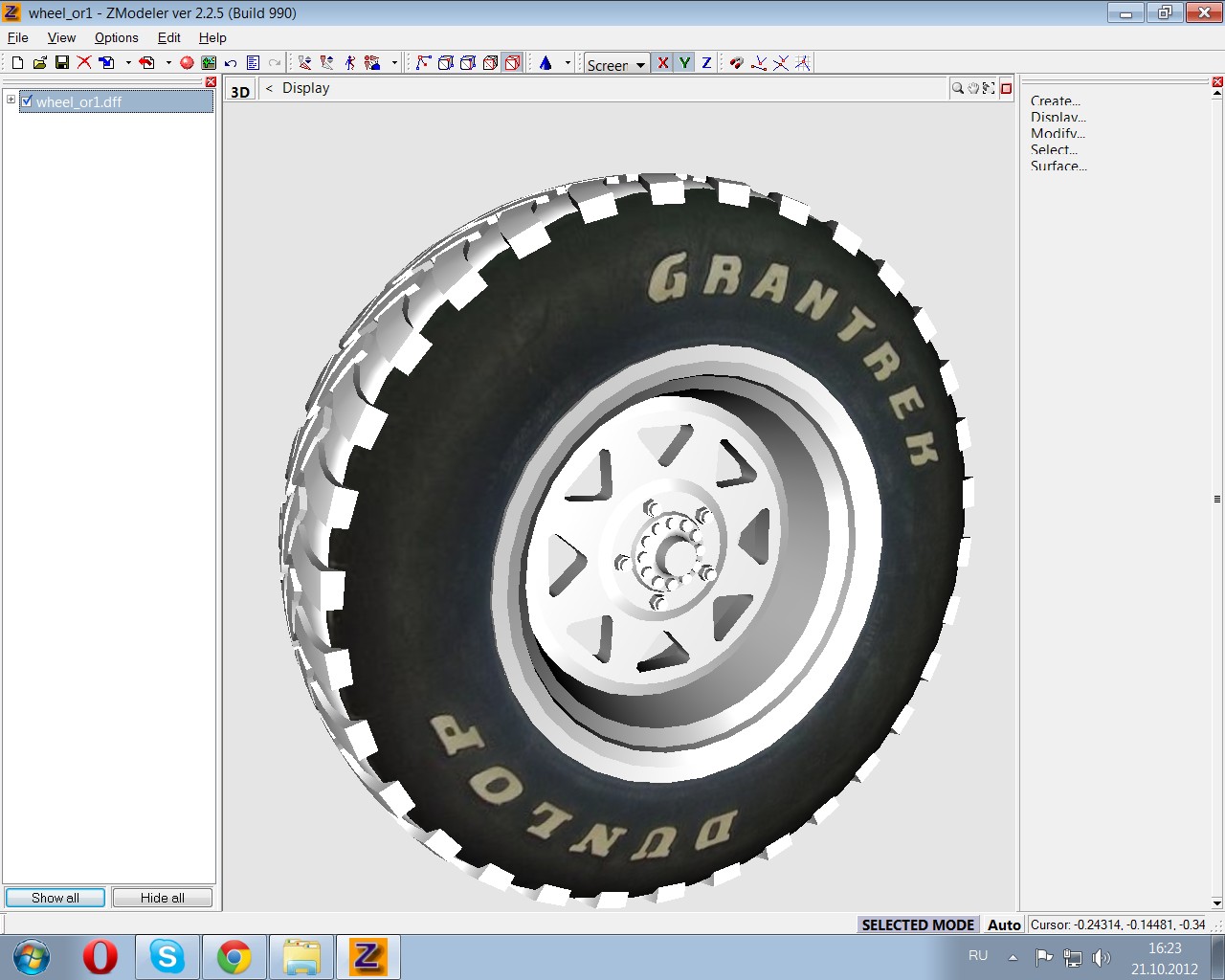Toggle SELECTED MODE in status bar
The height and width of the screenshot is (980, 1225).
tap(918, 924)
